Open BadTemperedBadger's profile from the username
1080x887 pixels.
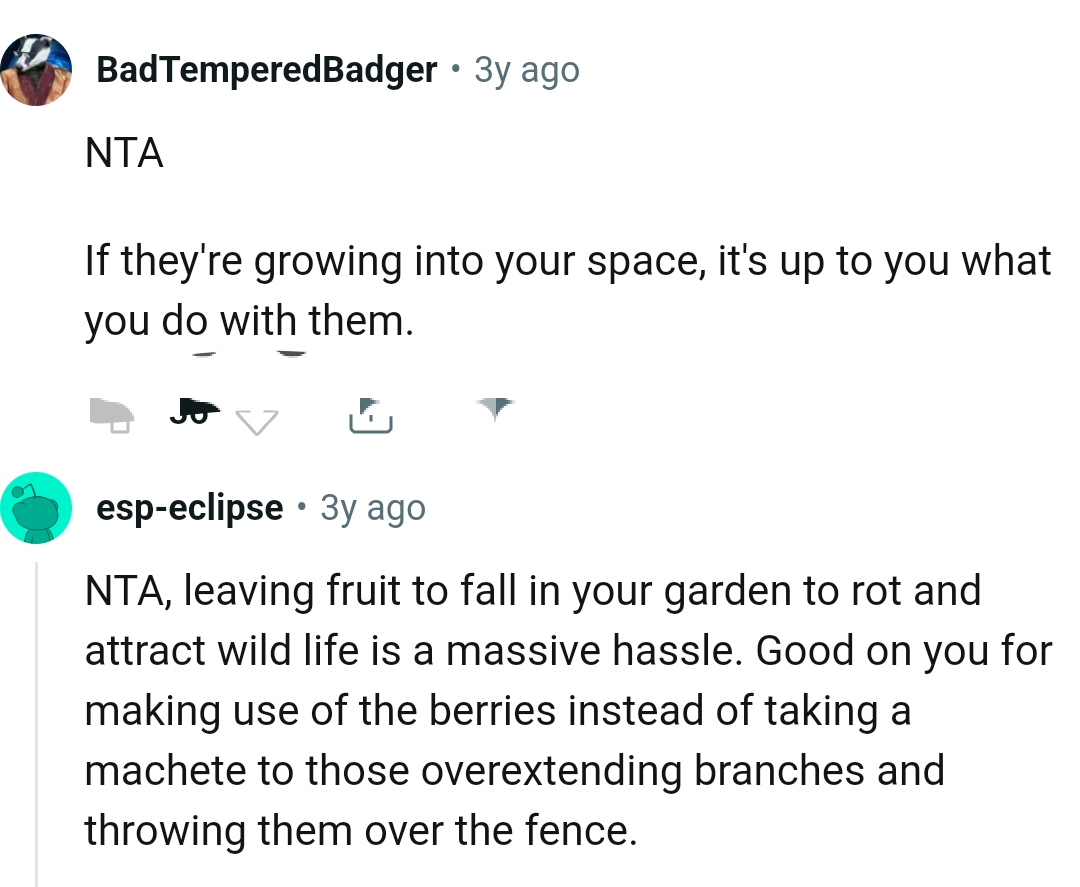pos(266,69)
